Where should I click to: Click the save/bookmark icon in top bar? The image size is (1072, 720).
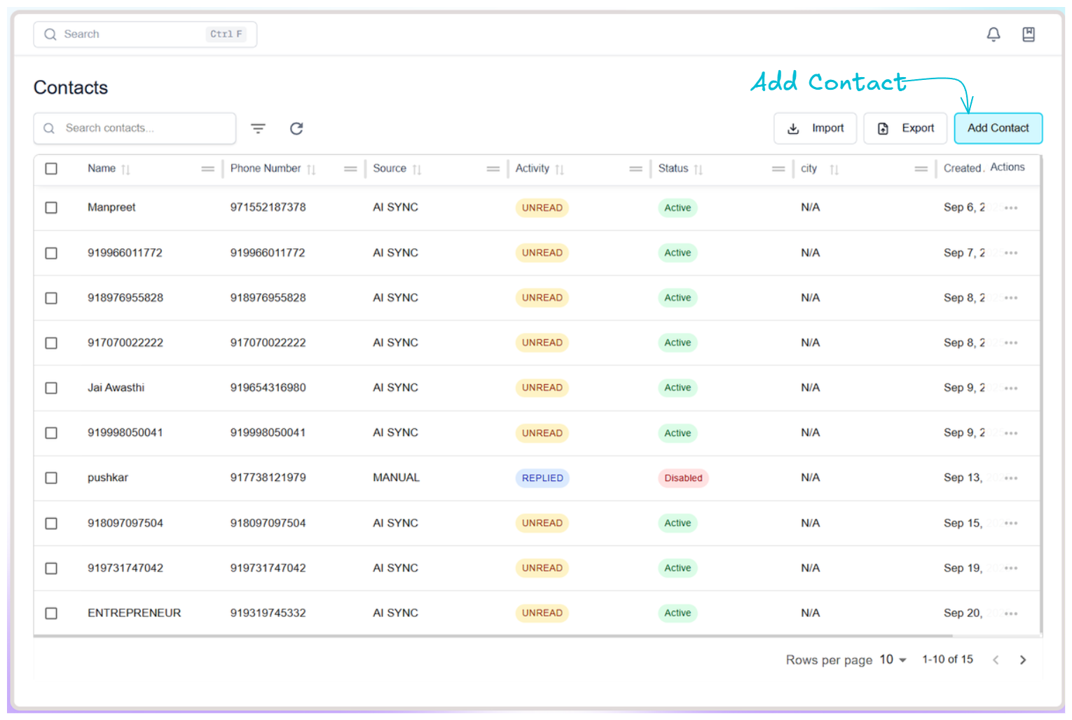pos(1028,34)
